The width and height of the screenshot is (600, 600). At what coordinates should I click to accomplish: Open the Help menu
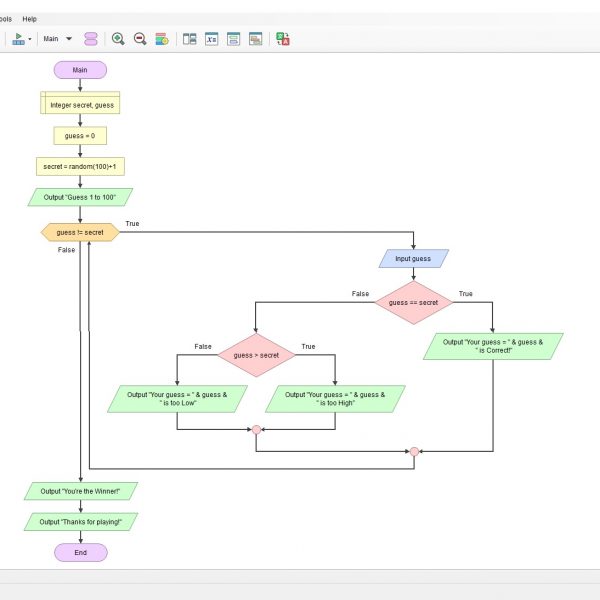(29, 18)
